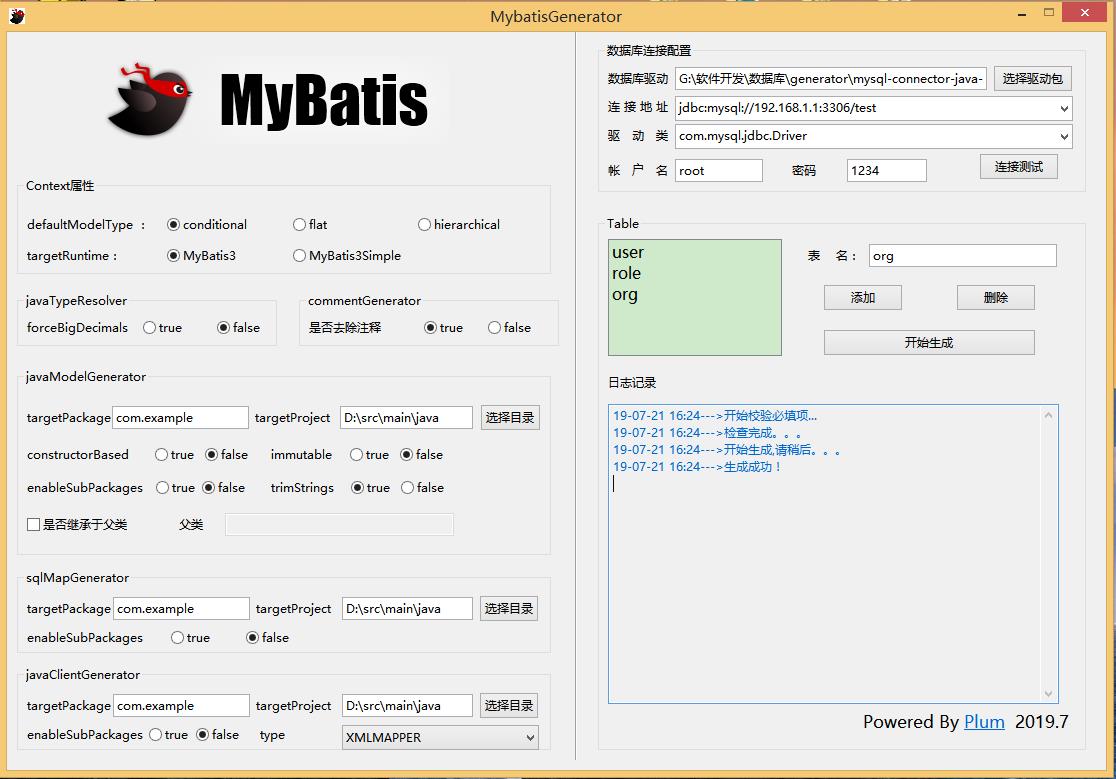The width and height of the screenshot is (1116, 779).
Task: Click 选择目录 for sqlMapGenerator
Action: (509, 608)
